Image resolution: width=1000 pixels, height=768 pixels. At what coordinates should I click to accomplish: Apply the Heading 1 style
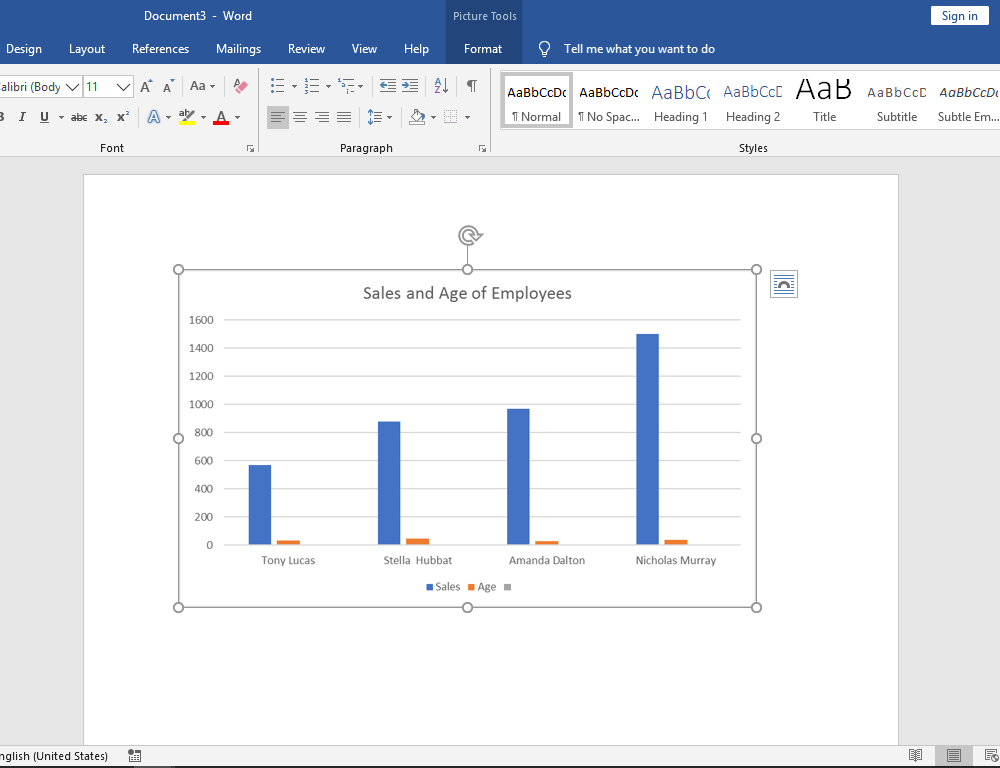[681, 101]
